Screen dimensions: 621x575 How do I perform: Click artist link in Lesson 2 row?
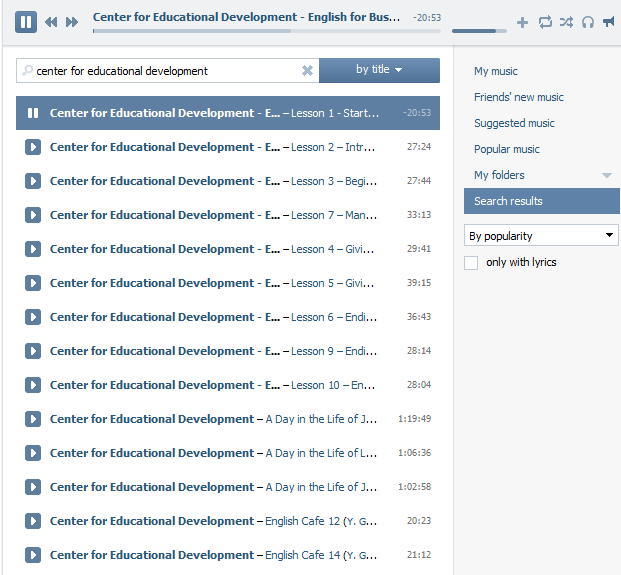point(165,147)
